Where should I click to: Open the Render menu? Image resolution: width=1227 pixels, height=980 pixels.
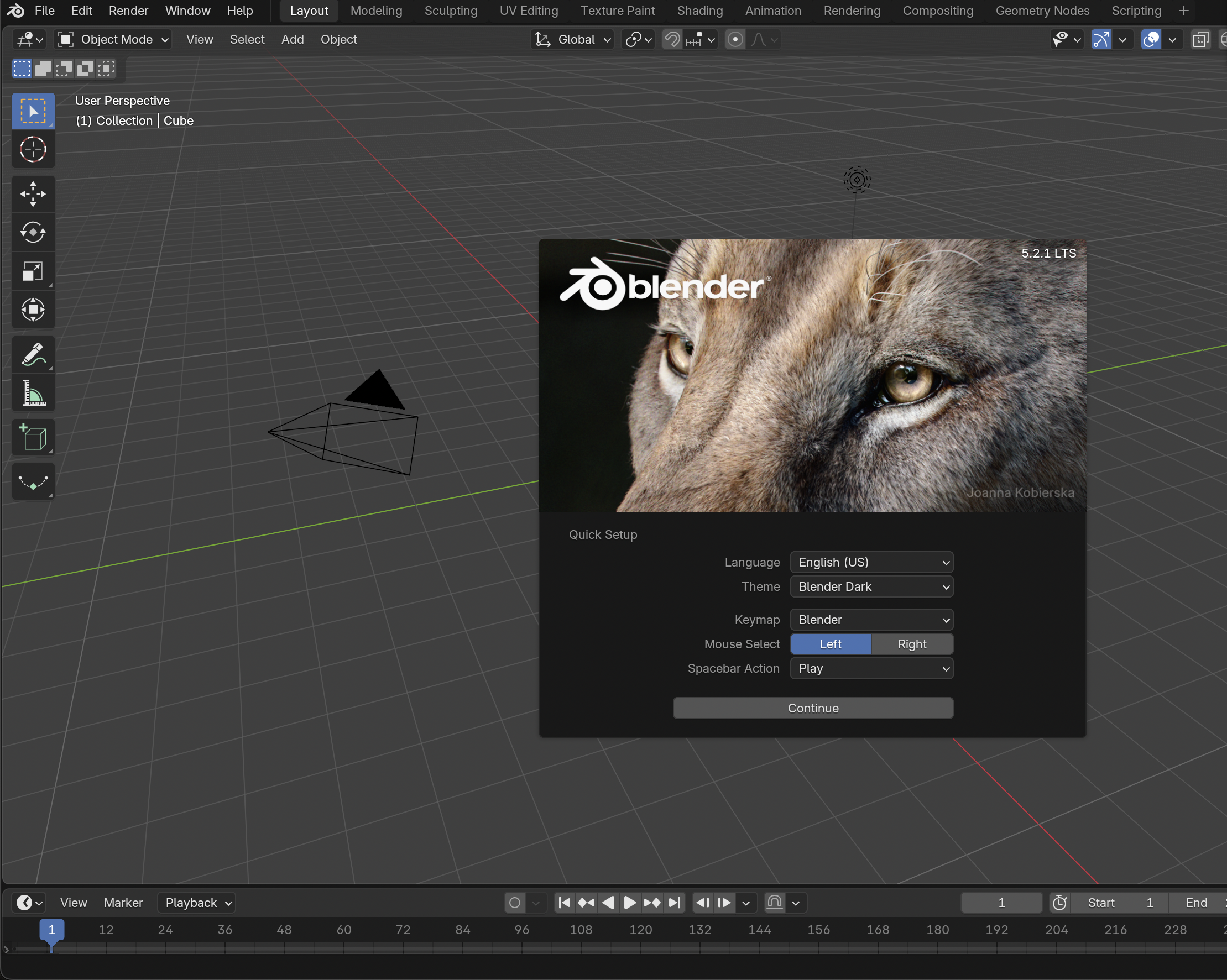point(128,11)
